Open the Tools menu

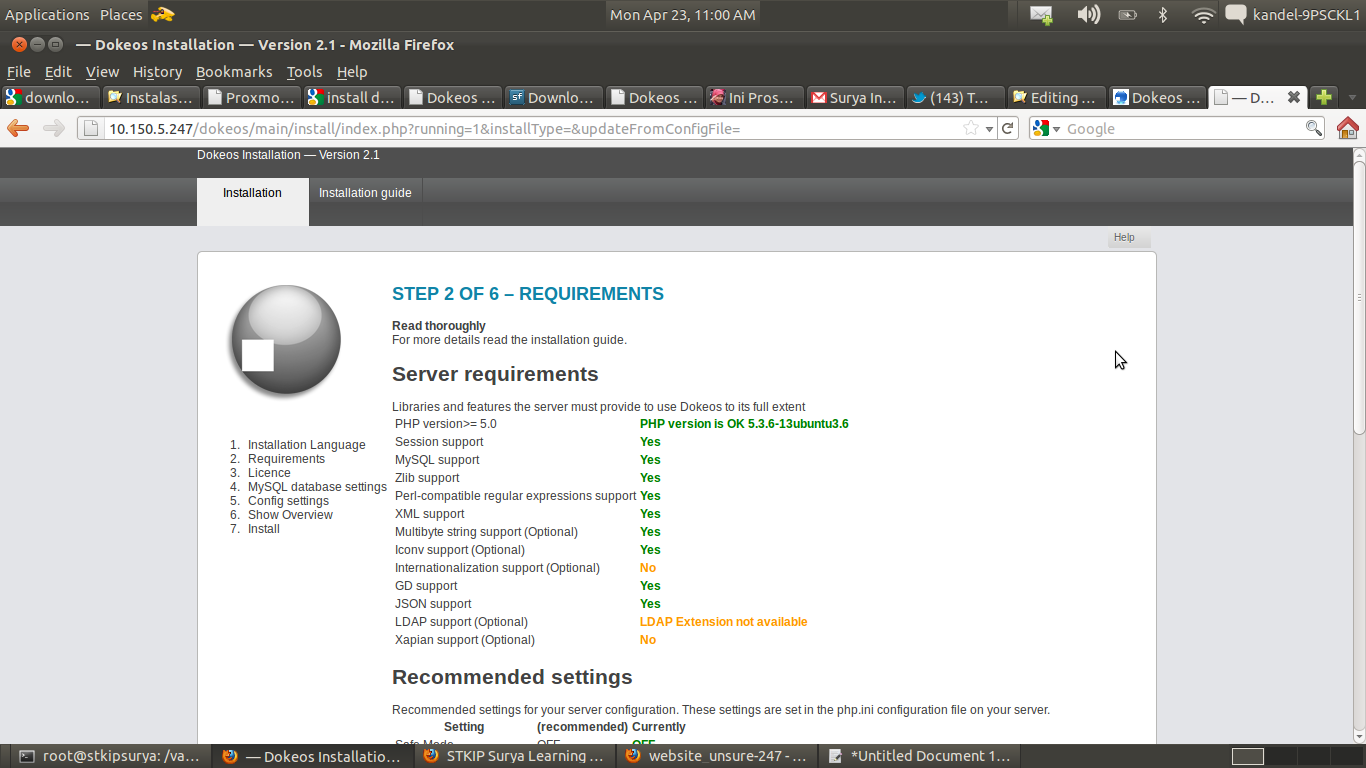coord(304,72)
